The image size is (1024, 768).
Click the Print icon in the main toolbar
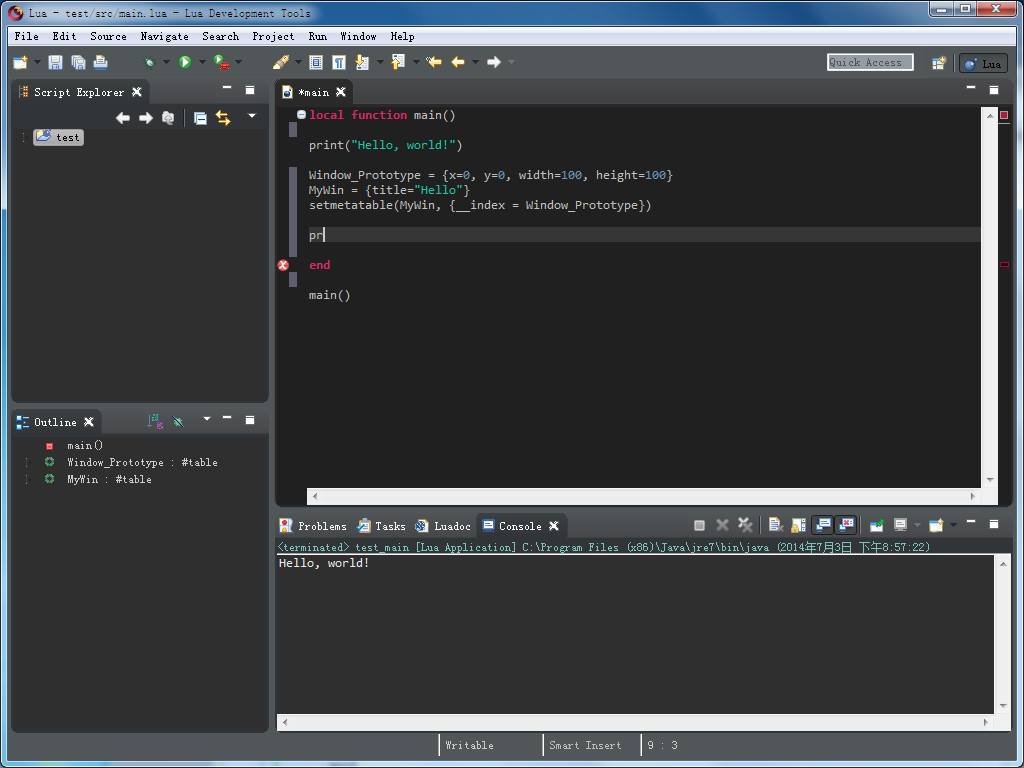[x=100, y=62]
